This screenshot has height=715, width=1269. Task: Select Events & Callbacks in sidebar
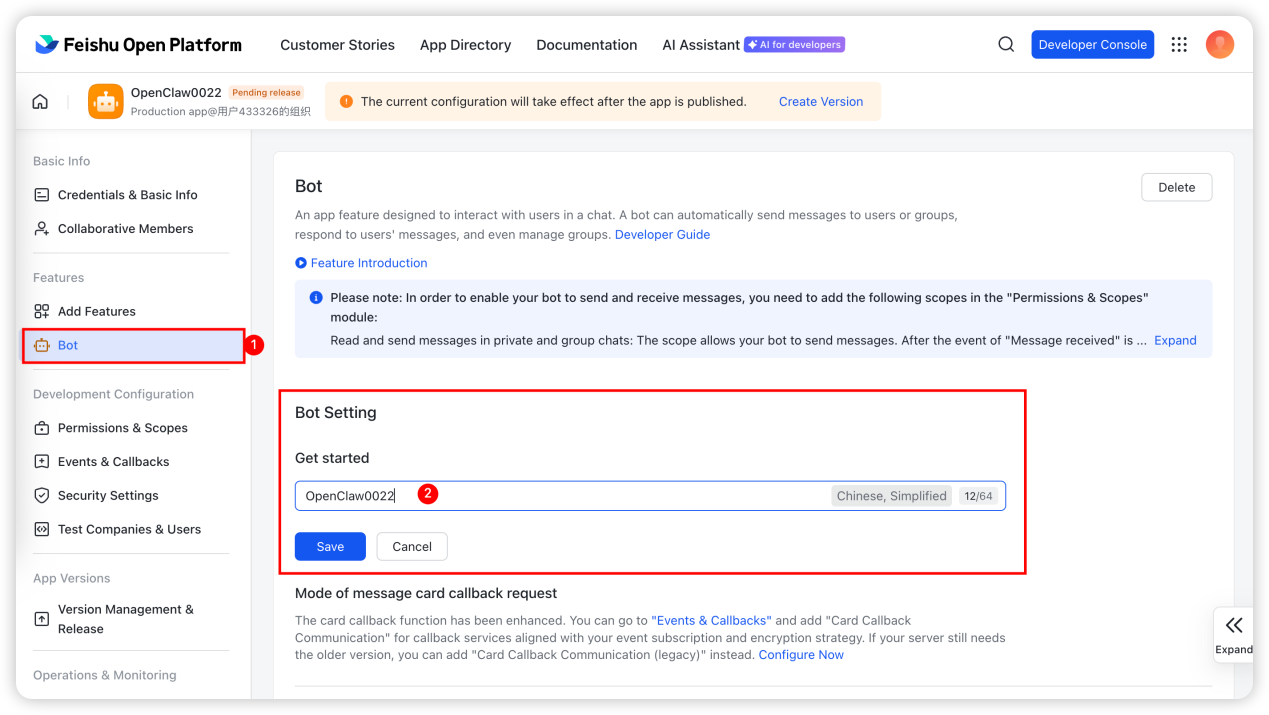coord(113,462)
